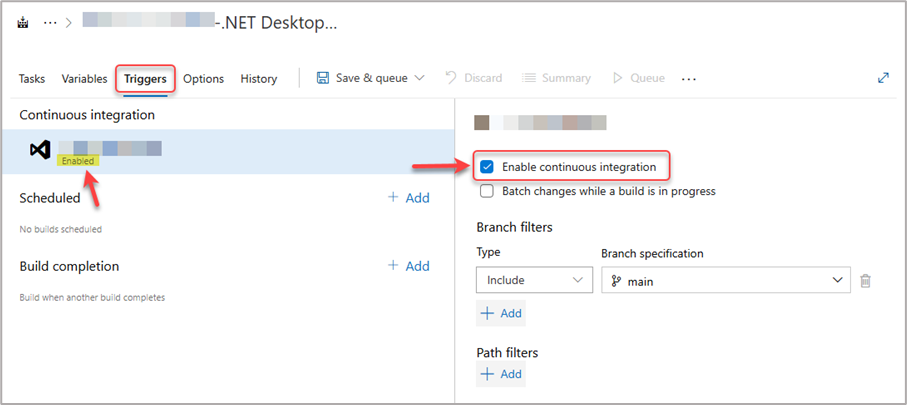This screenshot has height=405, width=907.
Task: Go to the Tasks tab
Action: (x=32, y=78)
